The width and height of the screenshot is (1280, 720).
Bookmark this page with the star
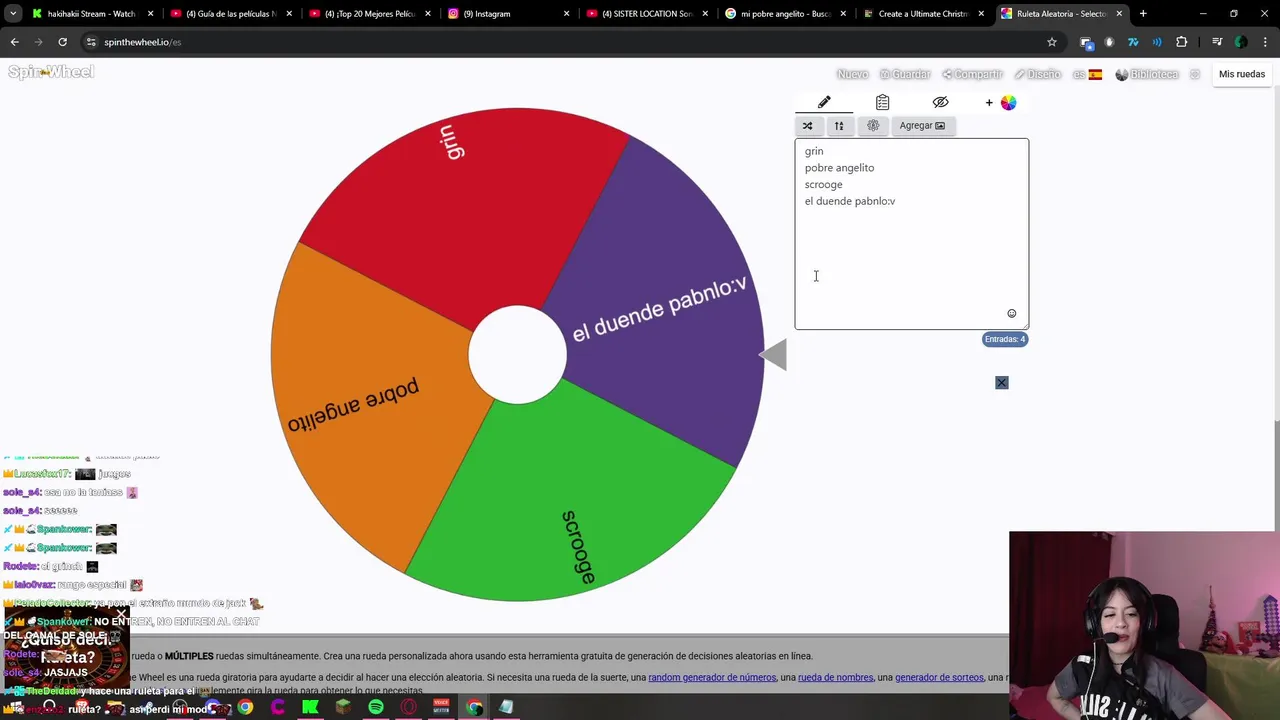point(1051,42)
